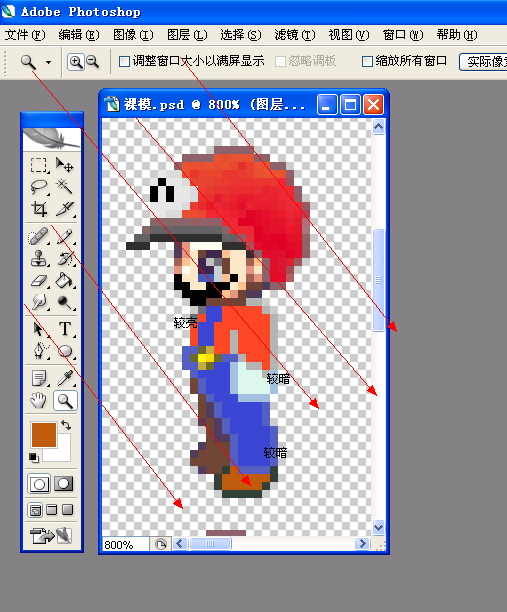Select the Magic Wand tool
Image resolution: width=507 pixels, height=612 pixels.
(64, 187)
